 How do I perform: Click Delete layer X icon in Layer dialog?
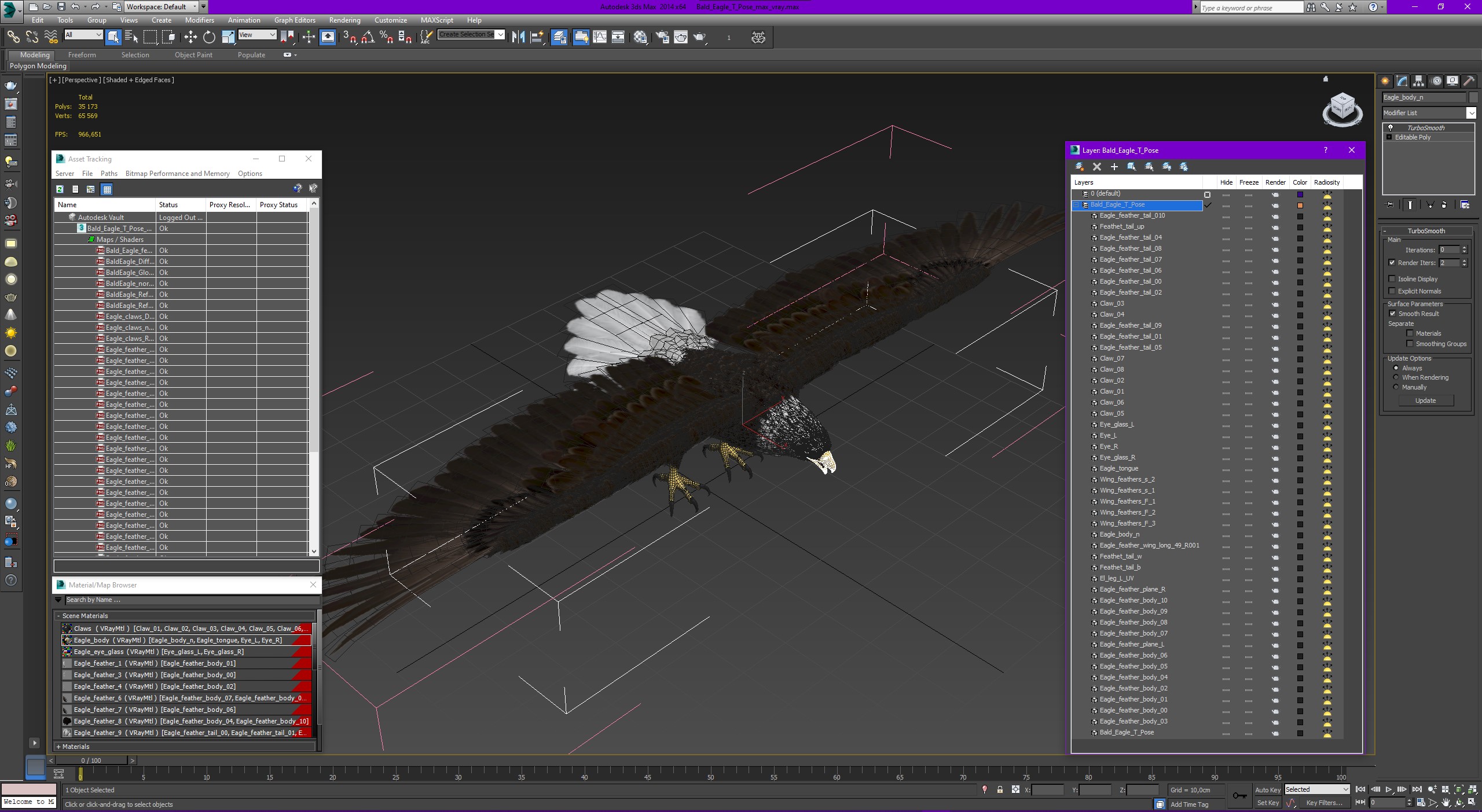(x=1096, y=167)
